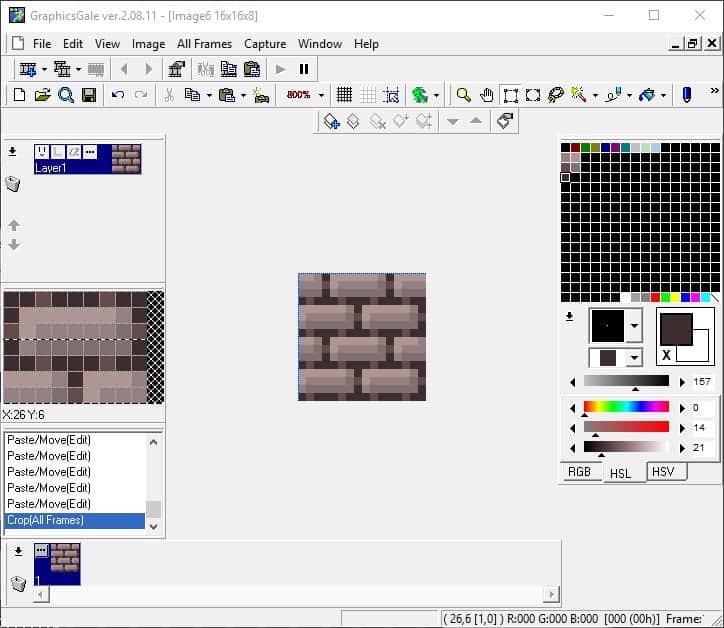Click the Paste clipboard icon
The height and width of the screenshot is (628, 724).
[227, 95]
